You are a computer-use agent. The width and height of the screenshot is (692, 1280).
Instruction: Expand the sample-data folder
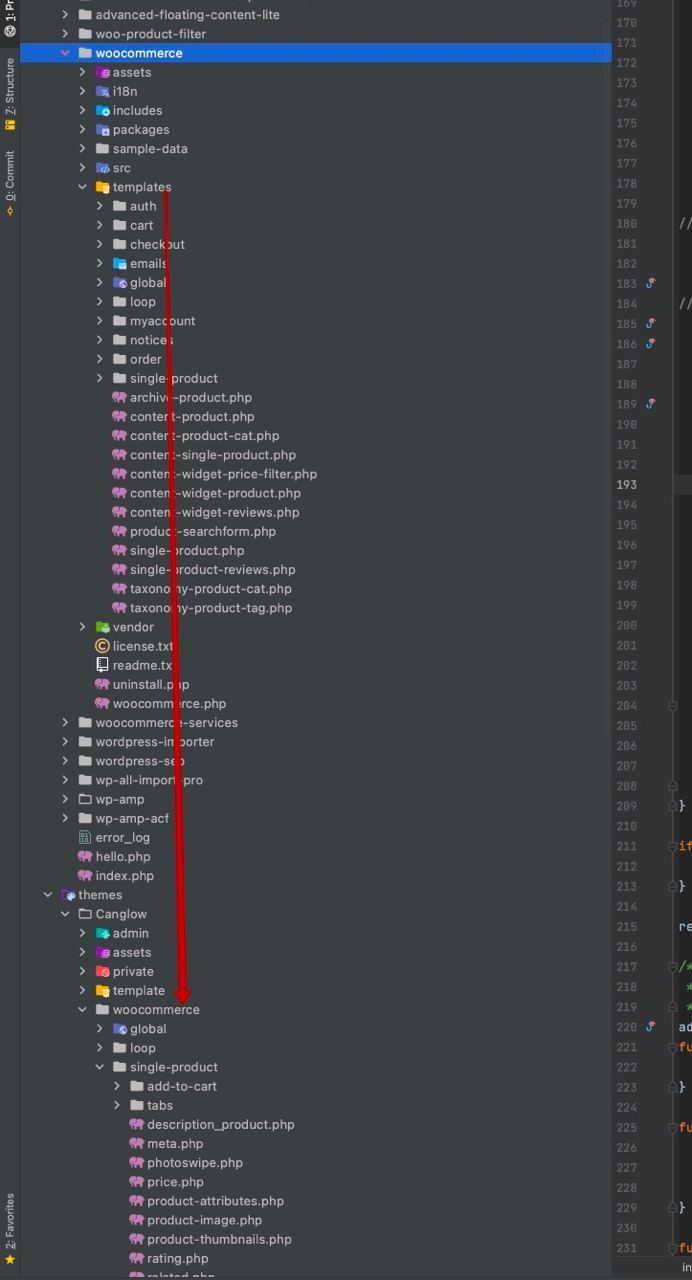click(83, 148)
